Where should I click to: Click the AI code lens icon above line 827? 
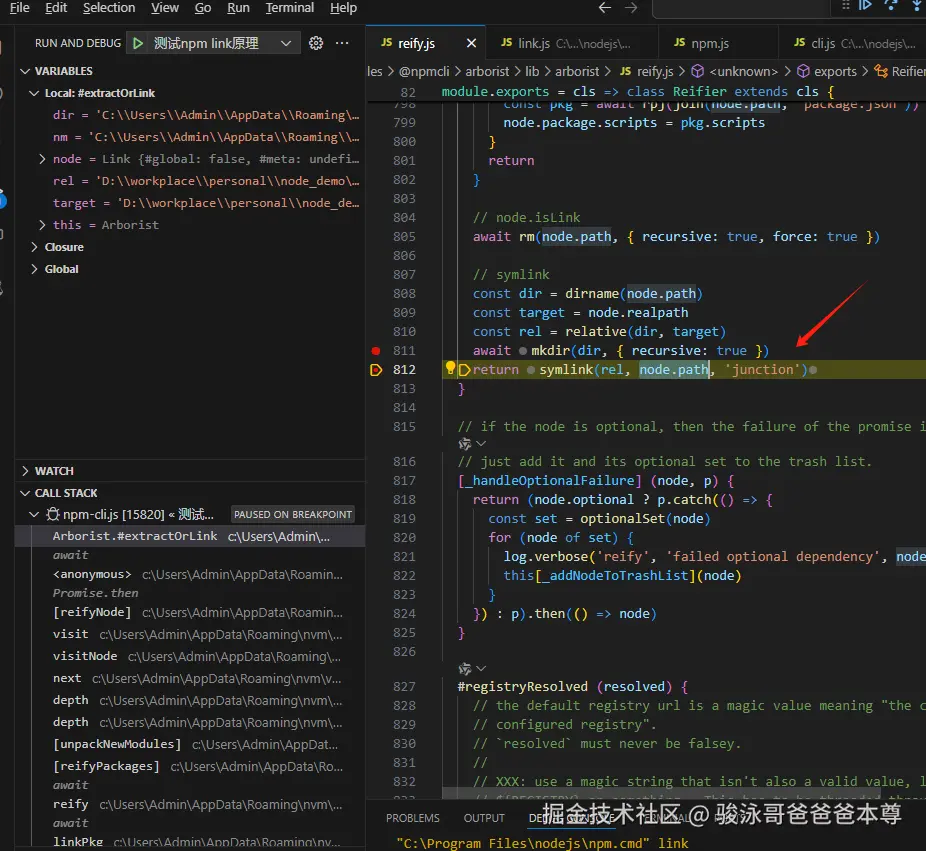point(465,669)
